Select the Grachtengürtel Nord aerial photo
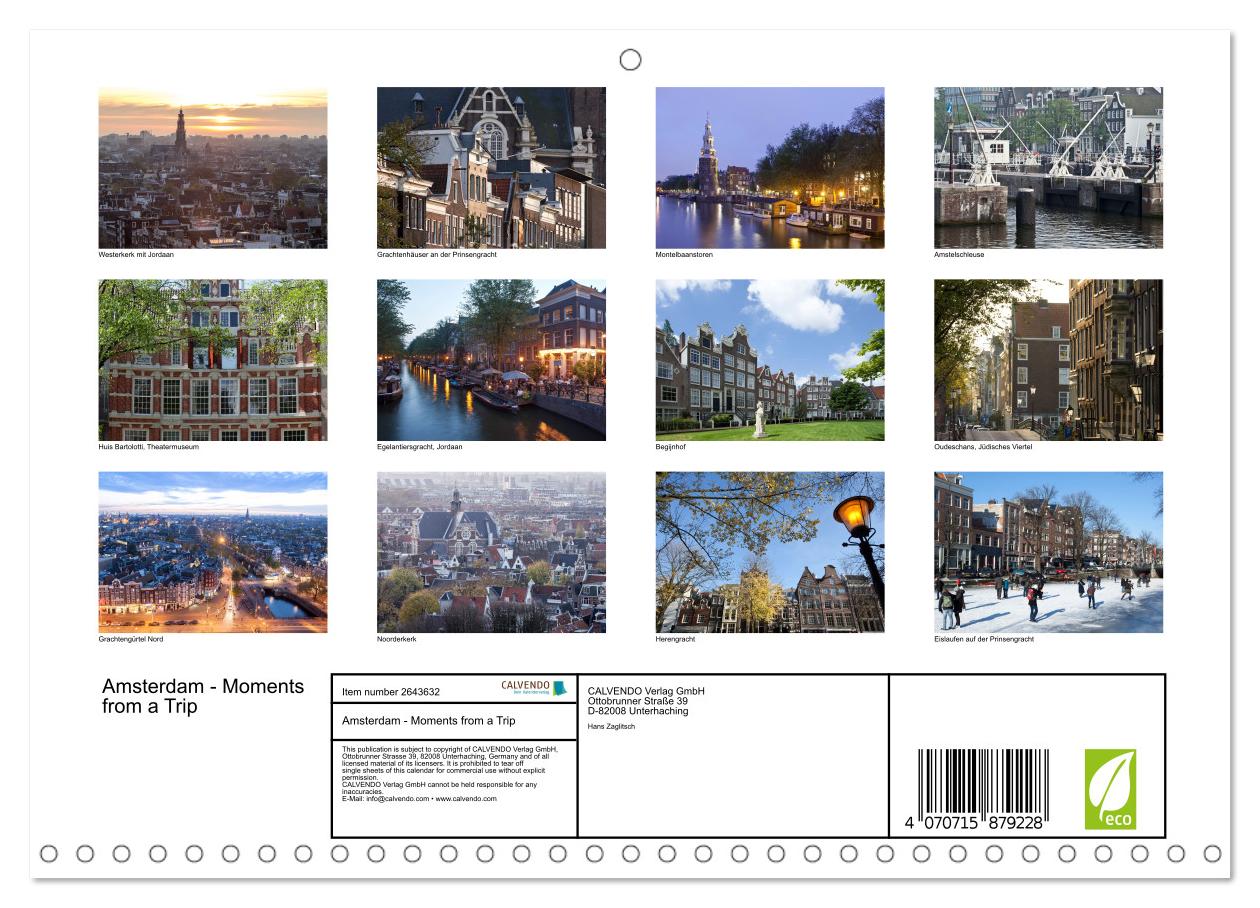Viewport: 1260px width, 908px height. pyautogui.click(x=212, y=552)
